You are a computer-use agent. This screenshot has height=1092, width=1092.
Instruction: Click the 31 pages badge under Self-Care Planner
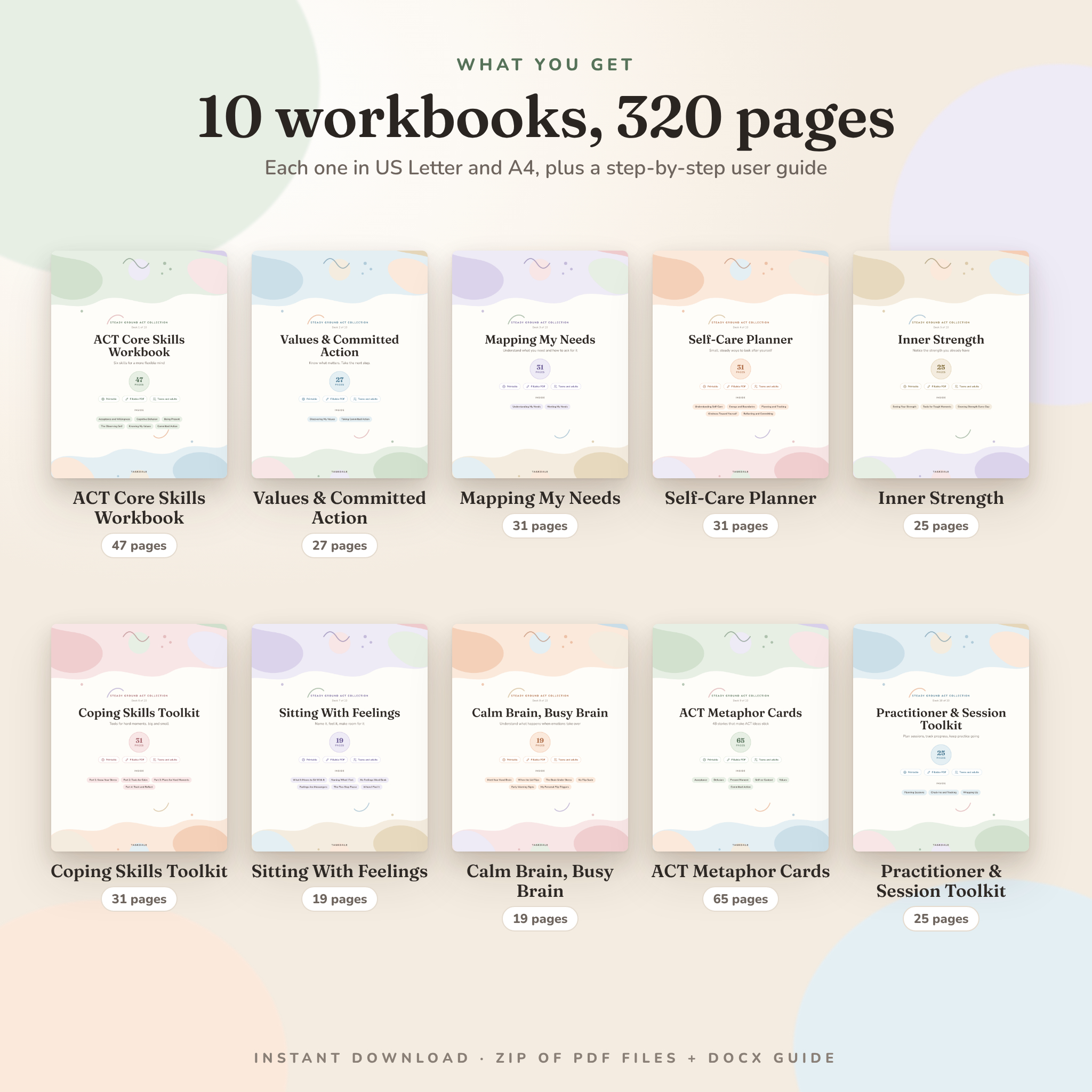click(741, 526)
